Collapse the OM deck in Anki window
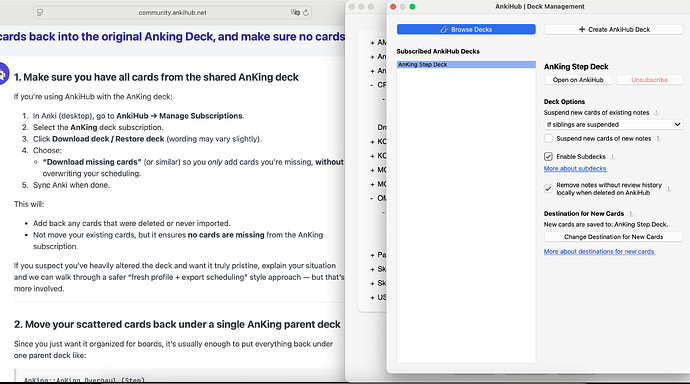This screenshot has width=690, height=384. [x=372, y=198]
